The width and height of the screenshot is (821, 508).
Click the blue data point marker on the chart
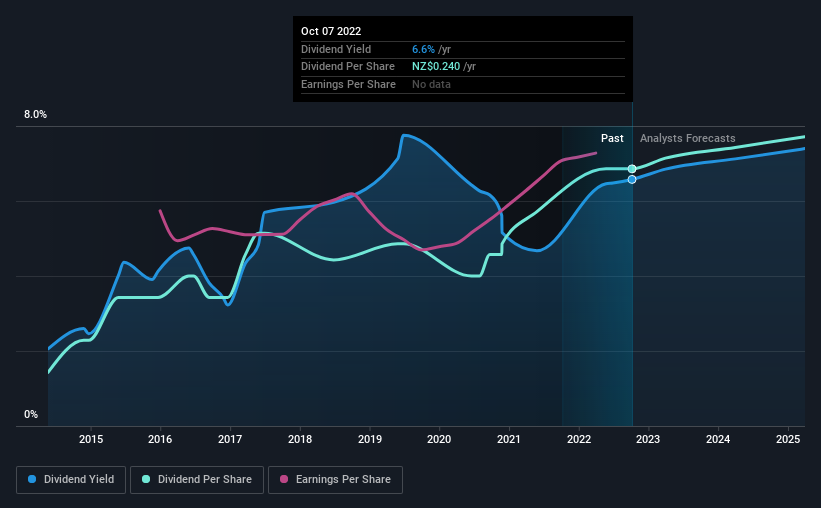pos(632,180)
